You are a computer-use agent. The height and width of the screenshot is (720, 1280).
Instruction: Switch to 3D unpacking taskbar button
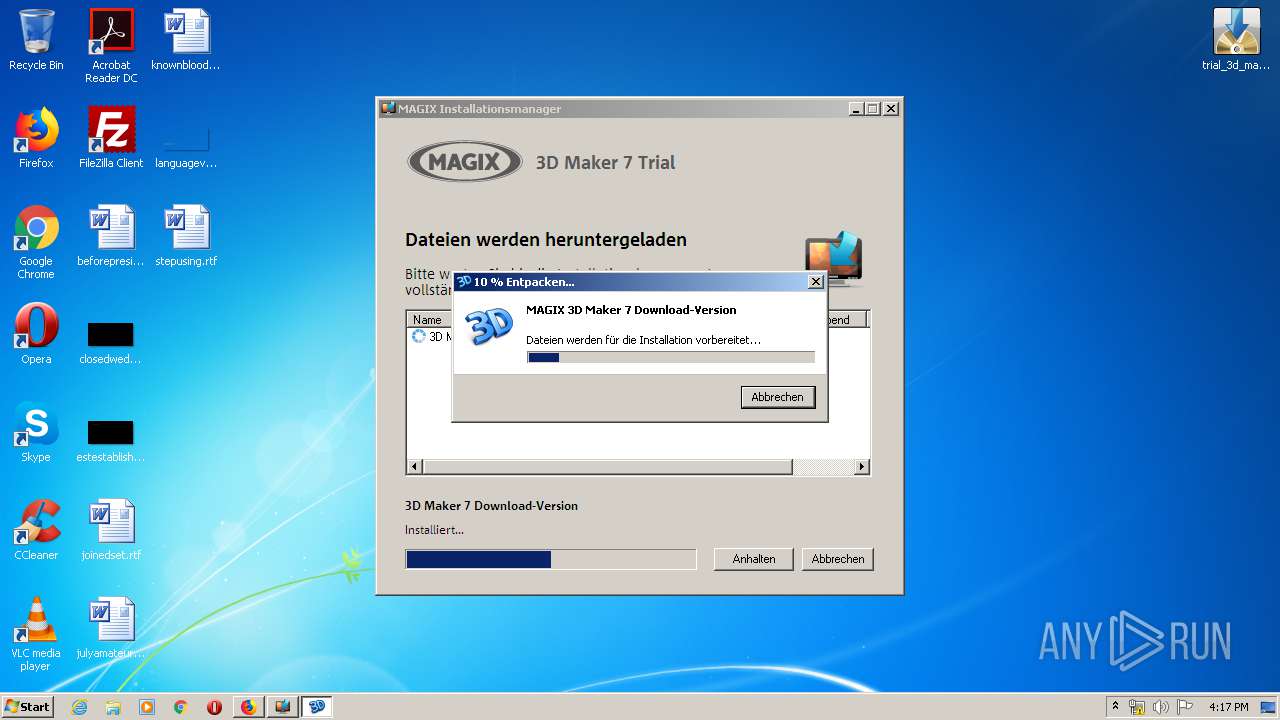pos(317,707)
